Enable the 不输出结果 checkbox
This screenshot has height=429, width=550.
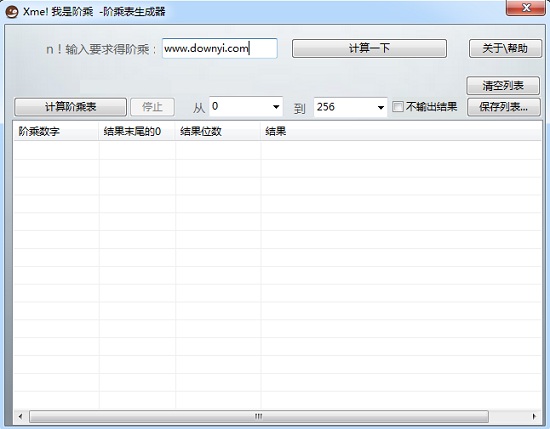(398, 107)
